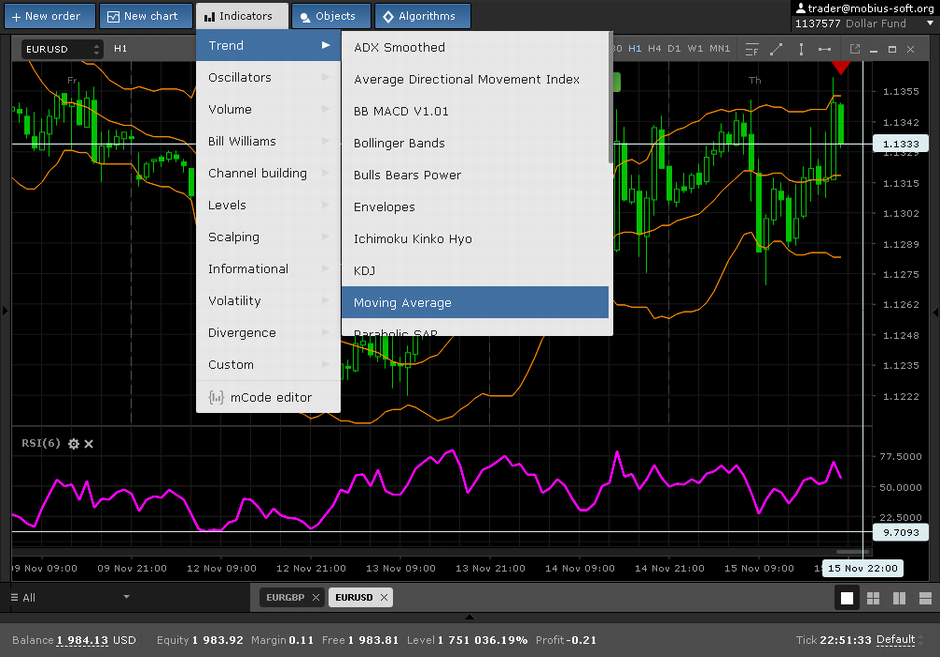Viewport: 940px width, 657px height.
Task: Expand the Divergence submenu
Action: (268, 333)
